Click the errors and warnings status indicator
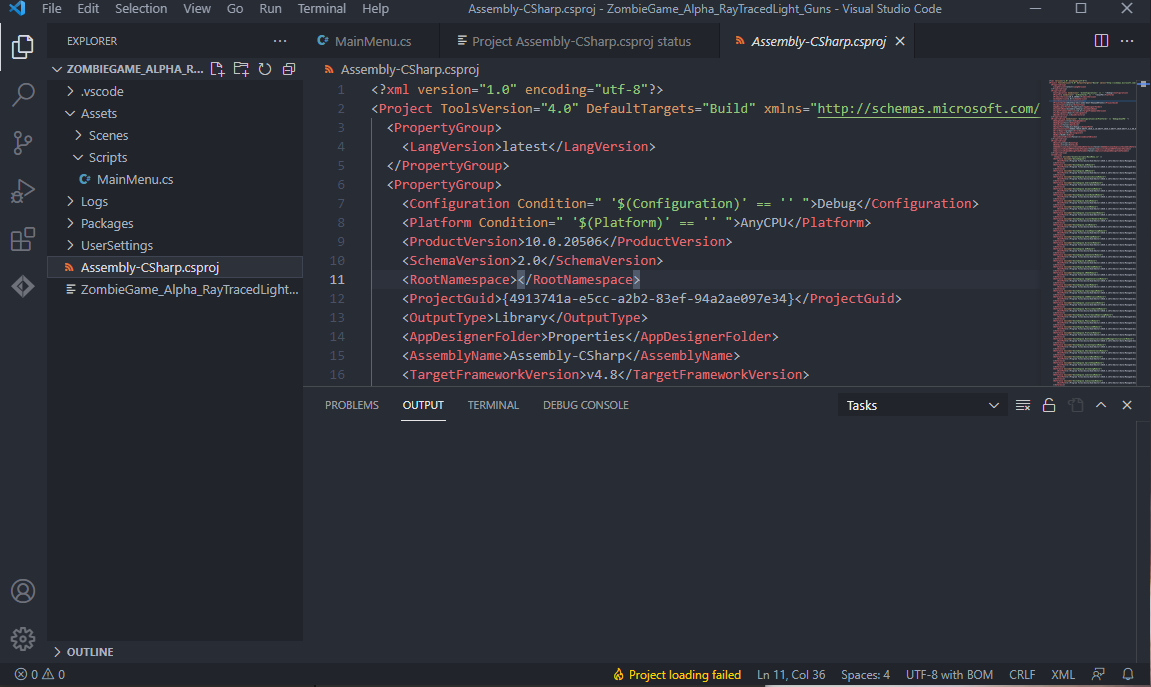This screenshot has height=687, width=1151. pos(40,675)
